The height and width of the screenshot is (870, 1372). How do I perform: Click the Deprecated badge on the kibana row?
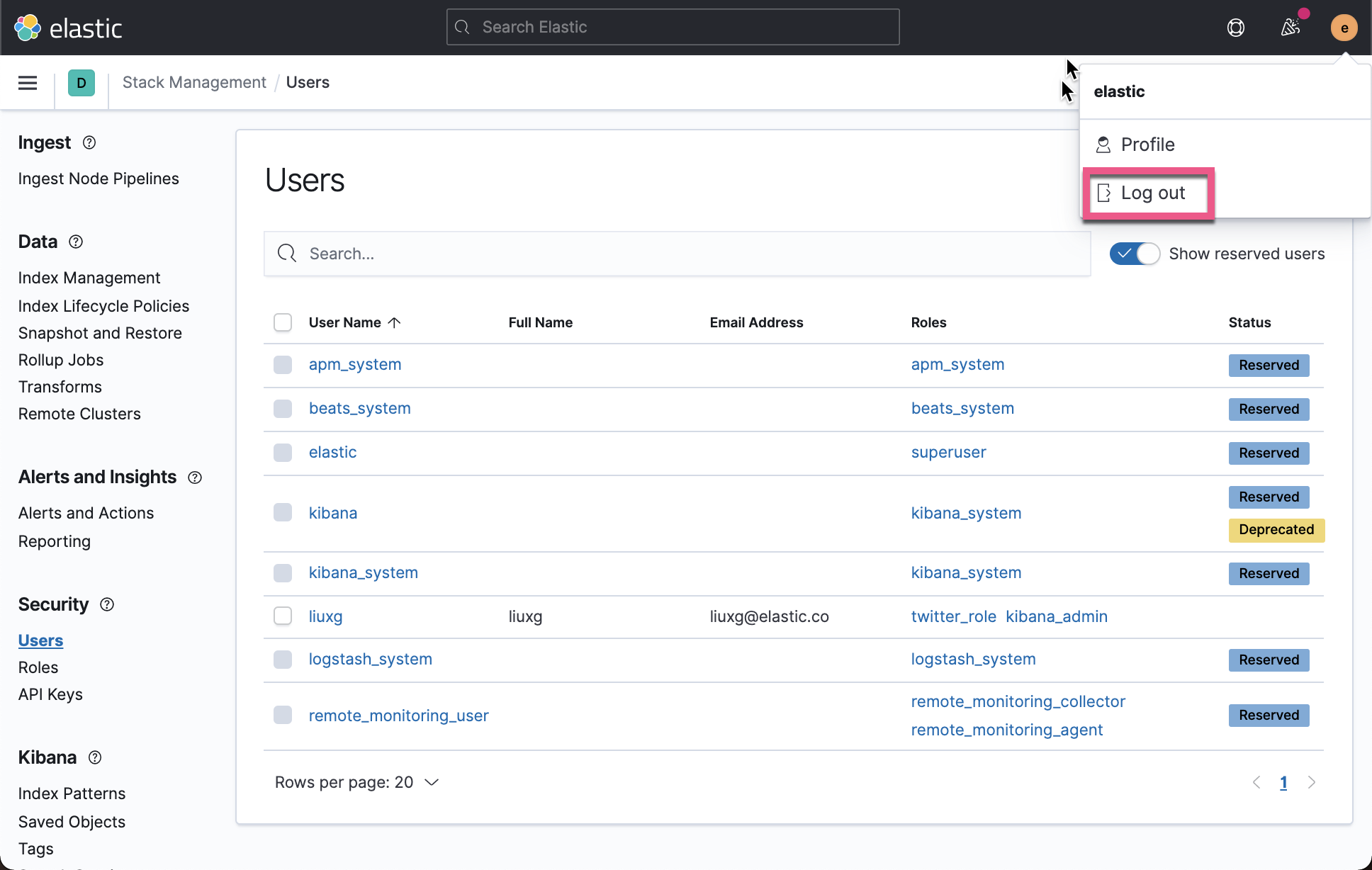pos(1276,529)
